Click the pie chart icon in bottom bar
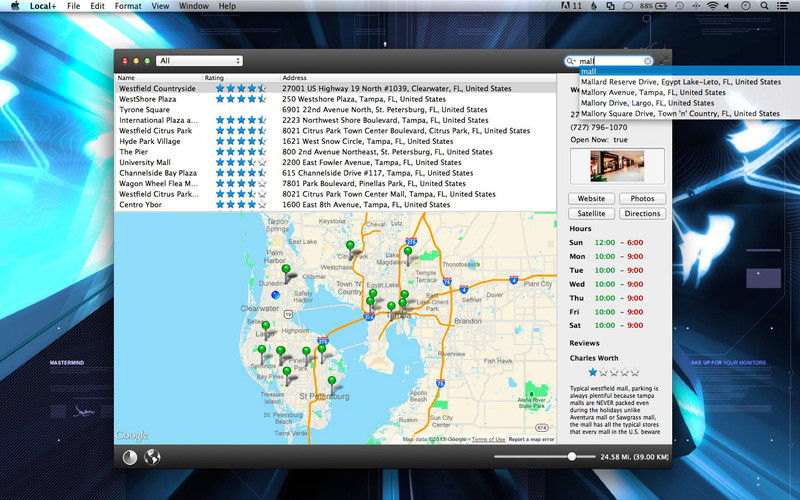Image resolution: width=800 pixels, height=500 pixels. 130,458
